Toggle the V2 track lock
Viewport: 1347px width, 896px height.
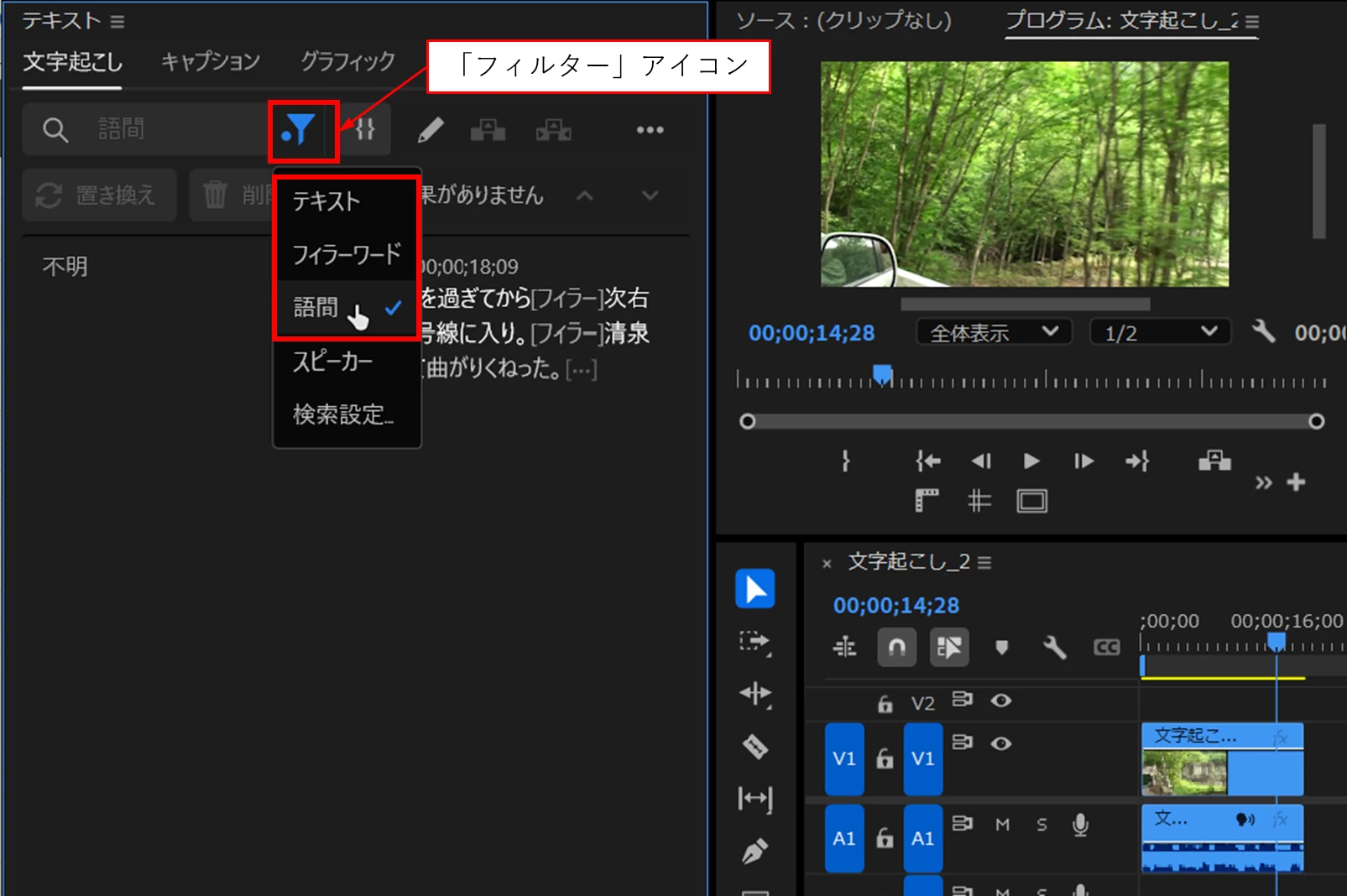(x=885, y=703)
